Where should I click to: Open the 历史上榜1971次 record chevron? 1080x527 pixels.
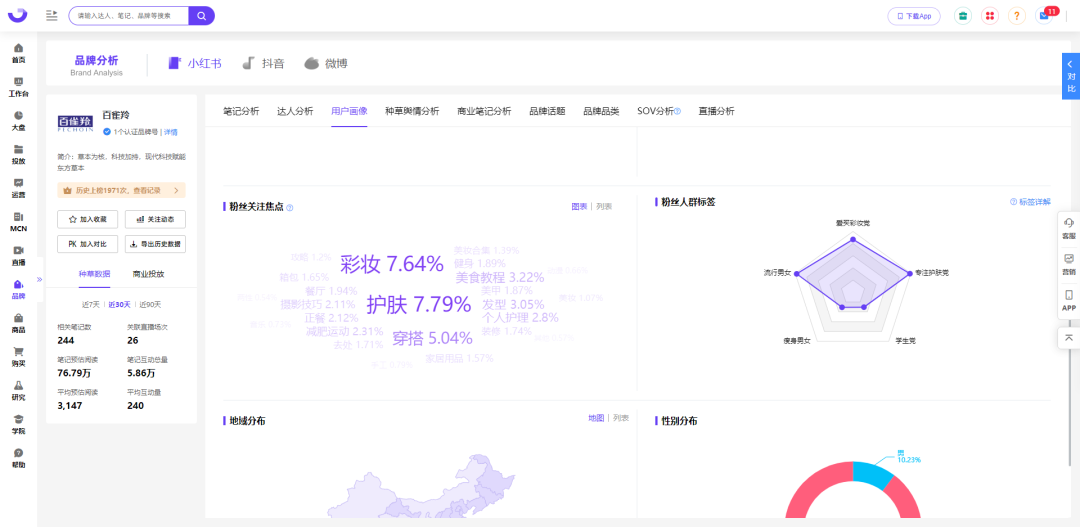pos(176,190)
